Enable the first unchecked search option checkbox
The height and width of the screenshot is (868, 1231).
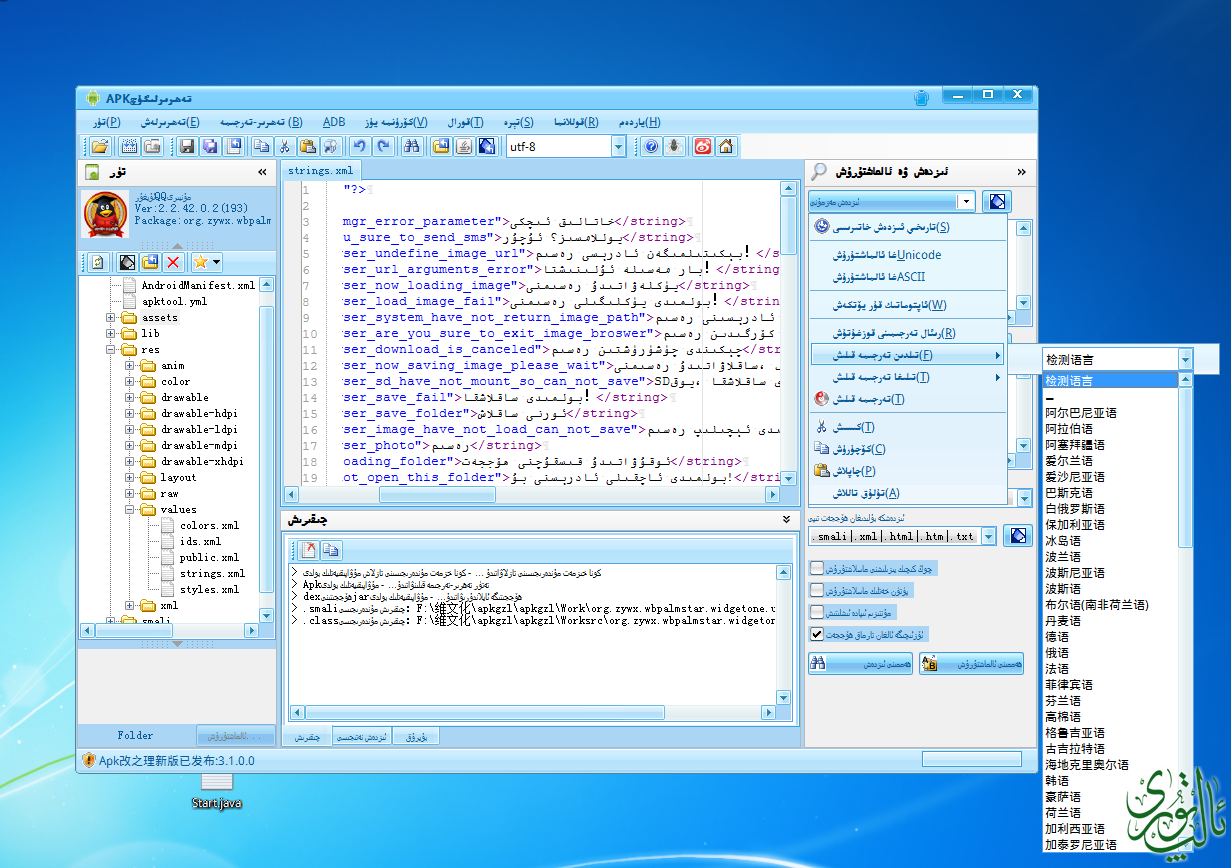(817, 568)
